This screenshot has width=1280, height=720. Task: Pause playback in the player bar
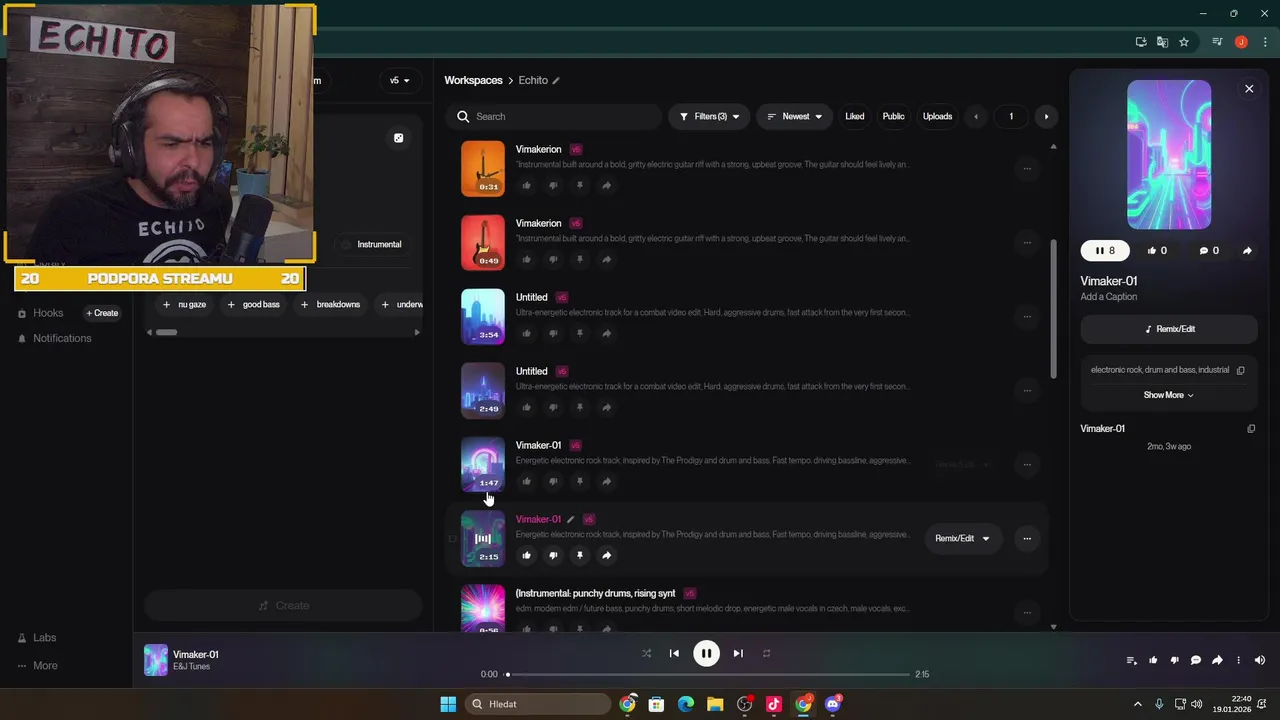tap(706, 653)
